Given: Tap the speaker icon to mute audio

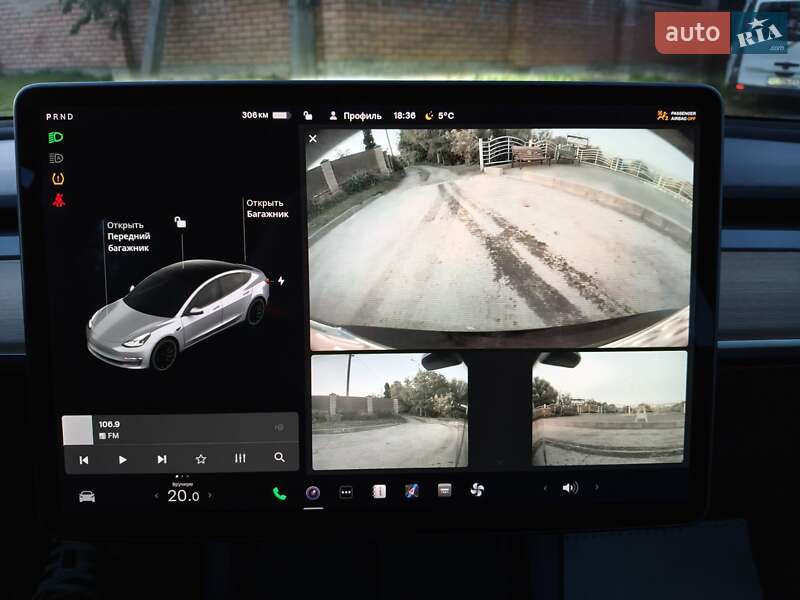Looking at the screenshot, I should 571,490.
